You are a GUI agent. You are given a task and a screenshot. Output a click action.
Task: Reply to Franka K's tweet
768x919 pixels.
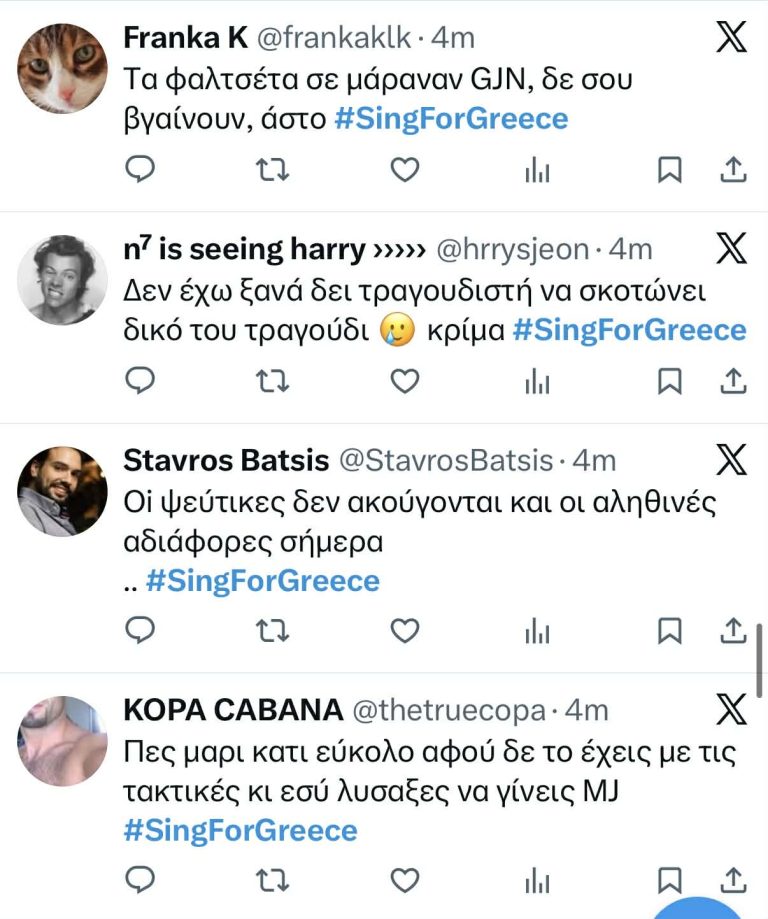pos(141,171)
